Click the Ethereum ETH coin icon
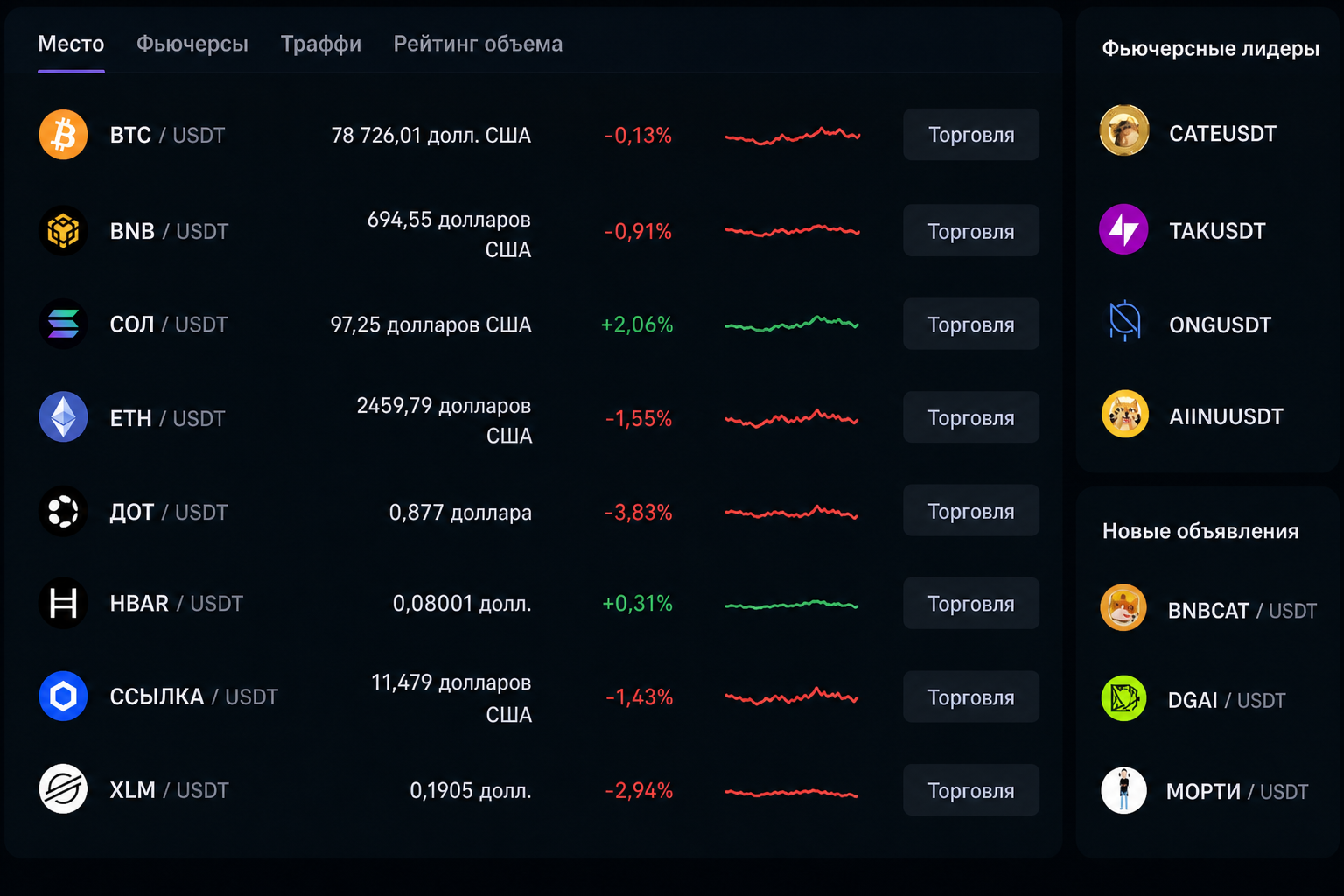Screen dimensions: 1344x896 (63, 417)
